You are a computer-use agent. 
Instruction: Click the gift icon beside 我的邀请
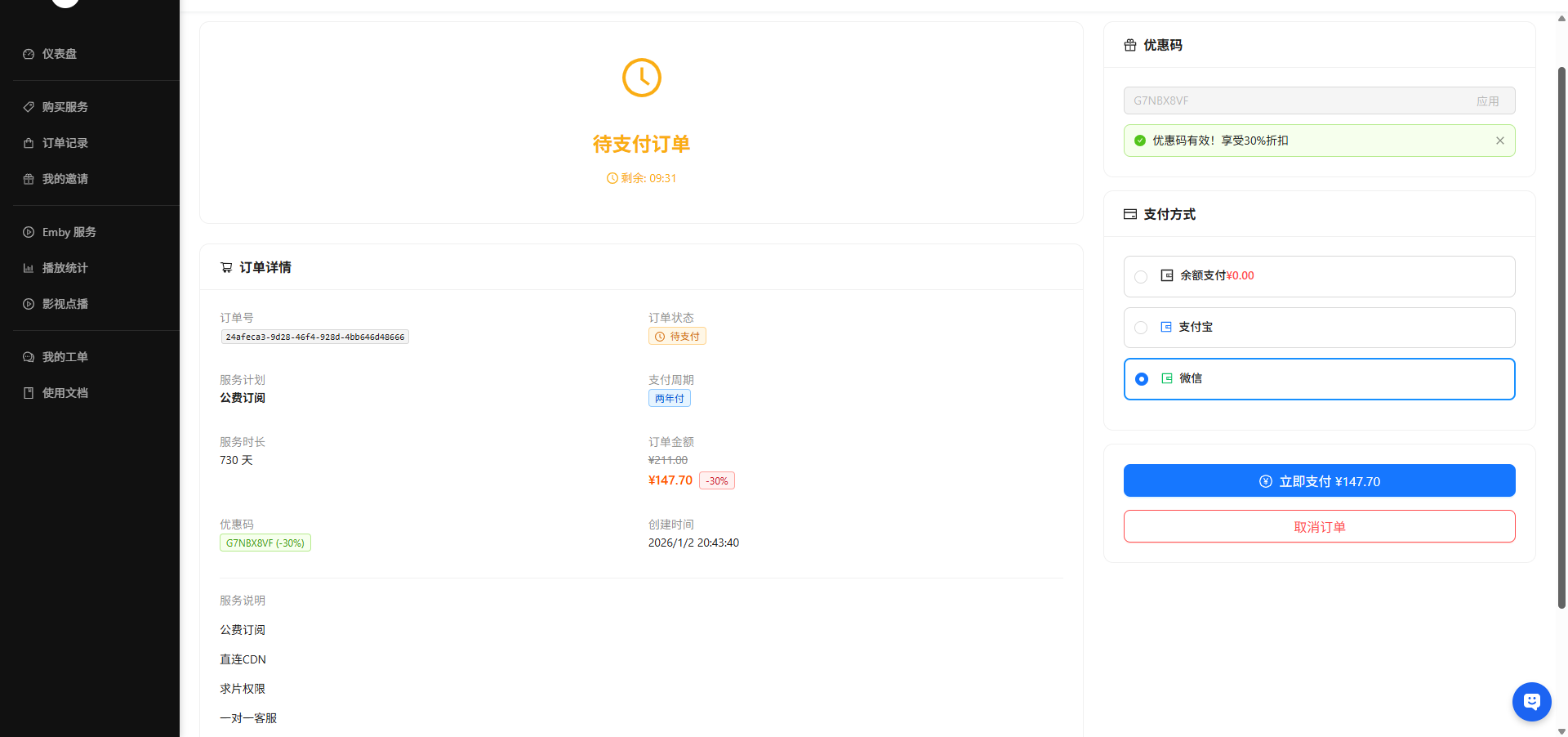(29, 179)
